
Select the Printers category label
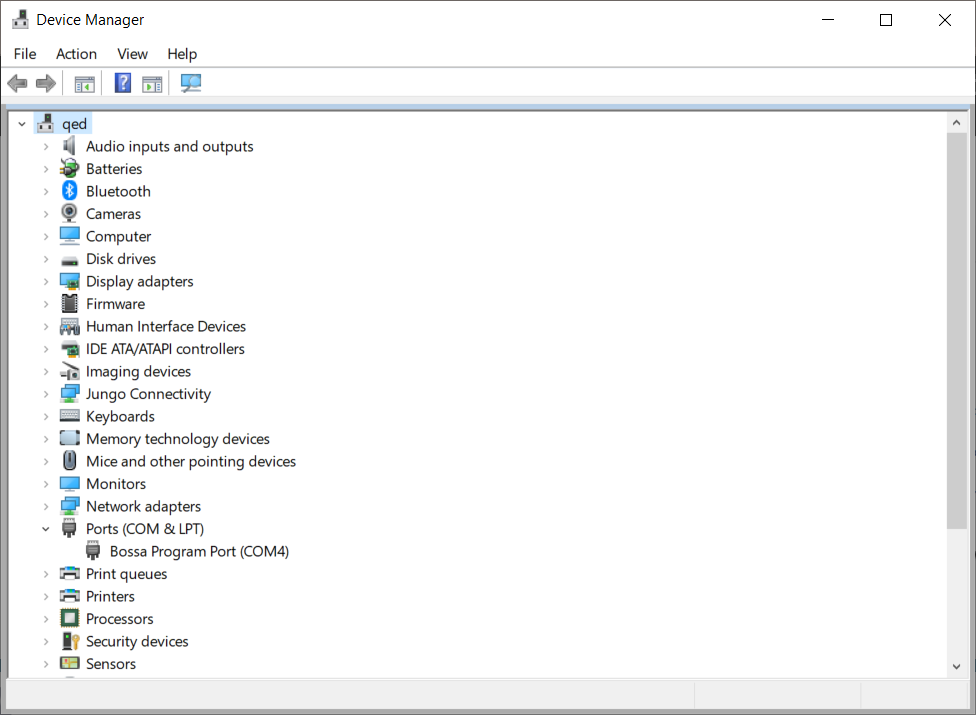[110, 596]
